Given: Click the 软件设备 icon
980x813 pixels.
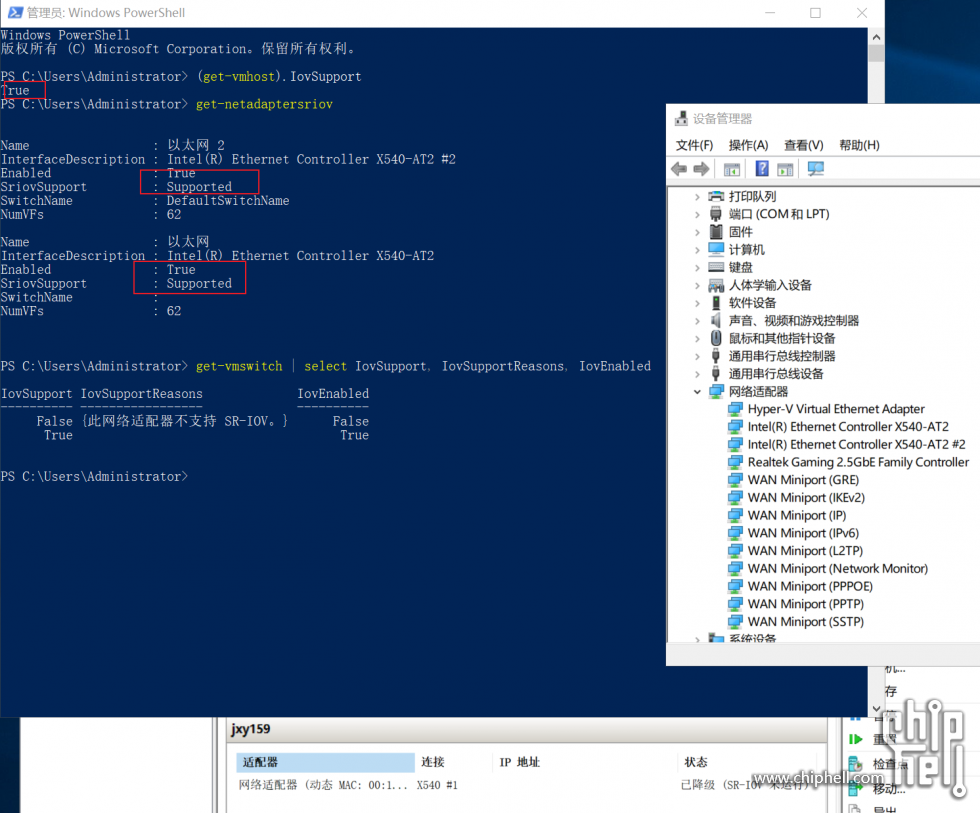Looking at the screenshot, I should (x=716, y=303).
